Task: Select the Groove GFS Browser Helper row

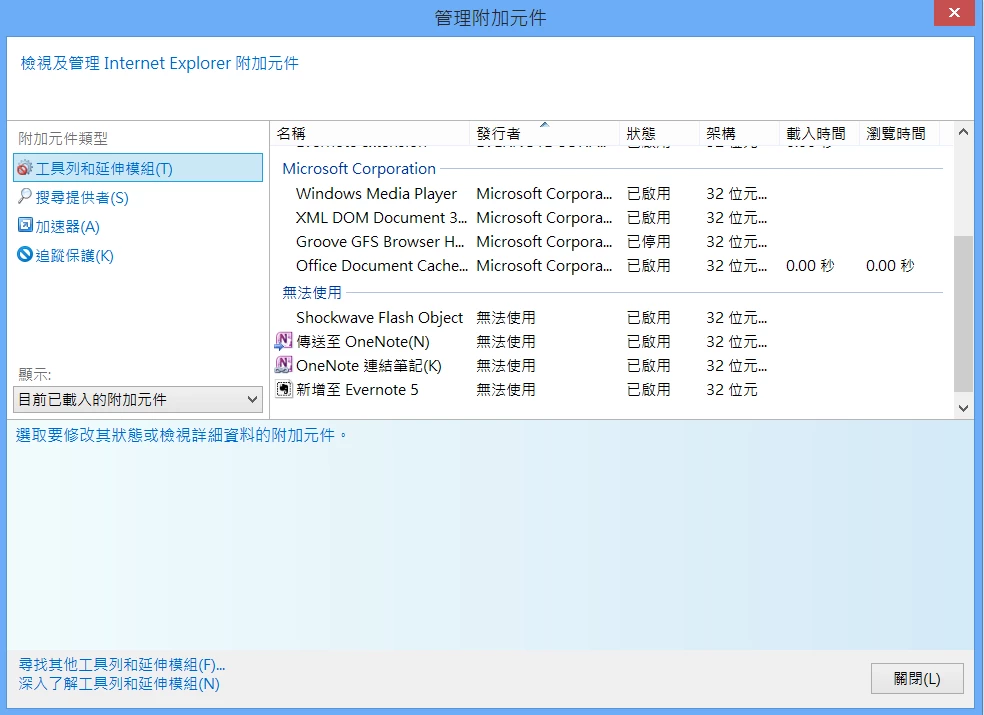Action: click(x=609, y=241)
